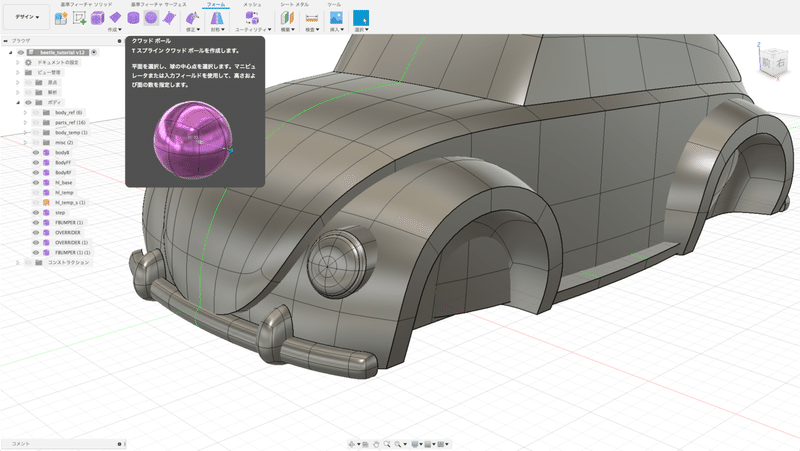
Task: Click the Cylinder form tool icon
Action: pyautogui.click(x=132, y=17)
